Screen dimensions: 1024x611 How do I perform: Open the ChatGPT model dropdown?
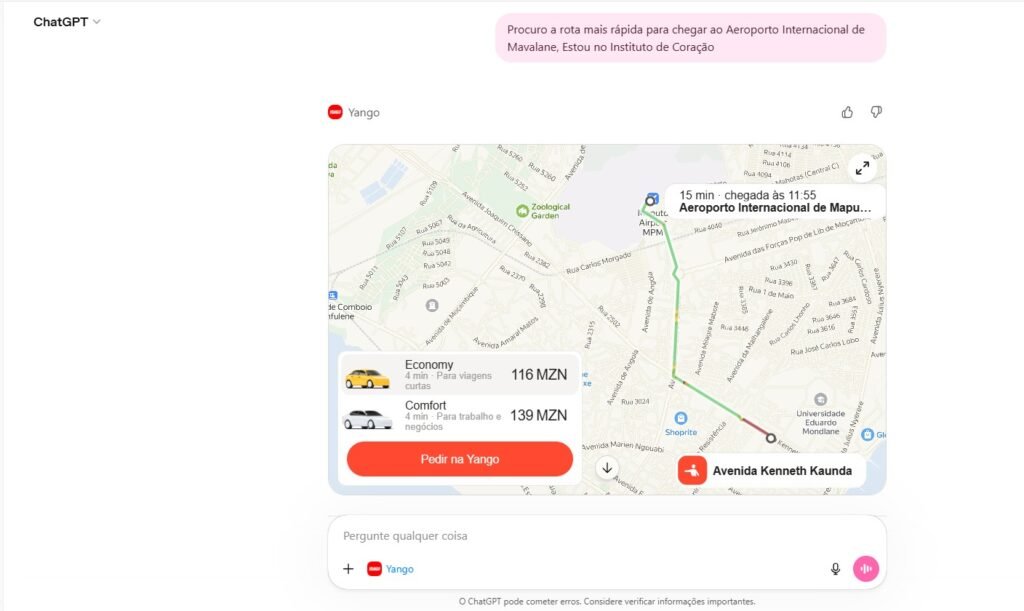tap(67, 22)
